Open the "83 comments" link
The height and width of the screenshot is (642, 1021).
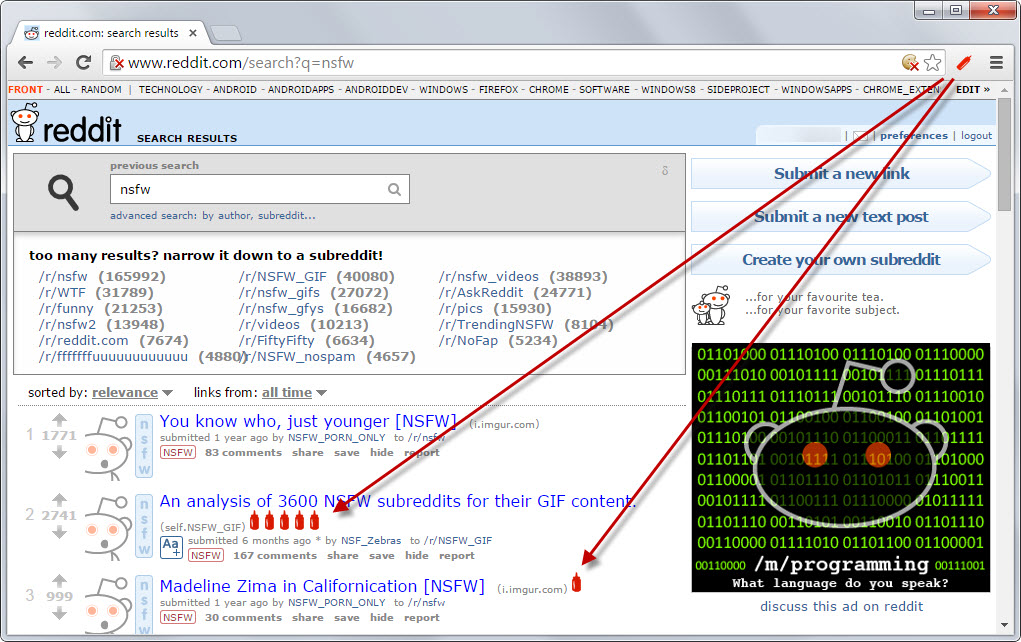[x=244, y=453]
